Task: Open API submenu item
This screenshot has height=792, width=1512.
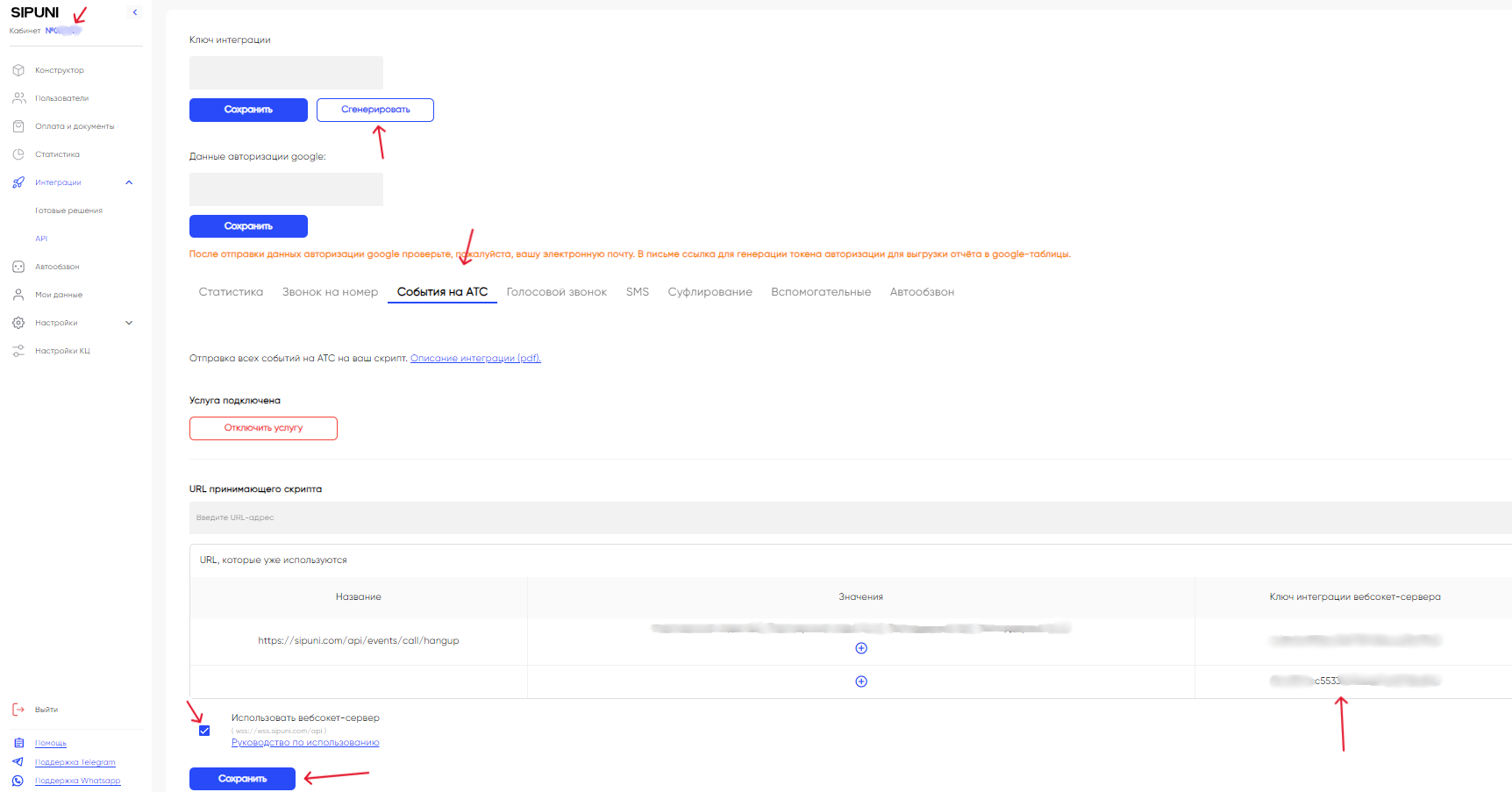Action: (x=41, y=239)
